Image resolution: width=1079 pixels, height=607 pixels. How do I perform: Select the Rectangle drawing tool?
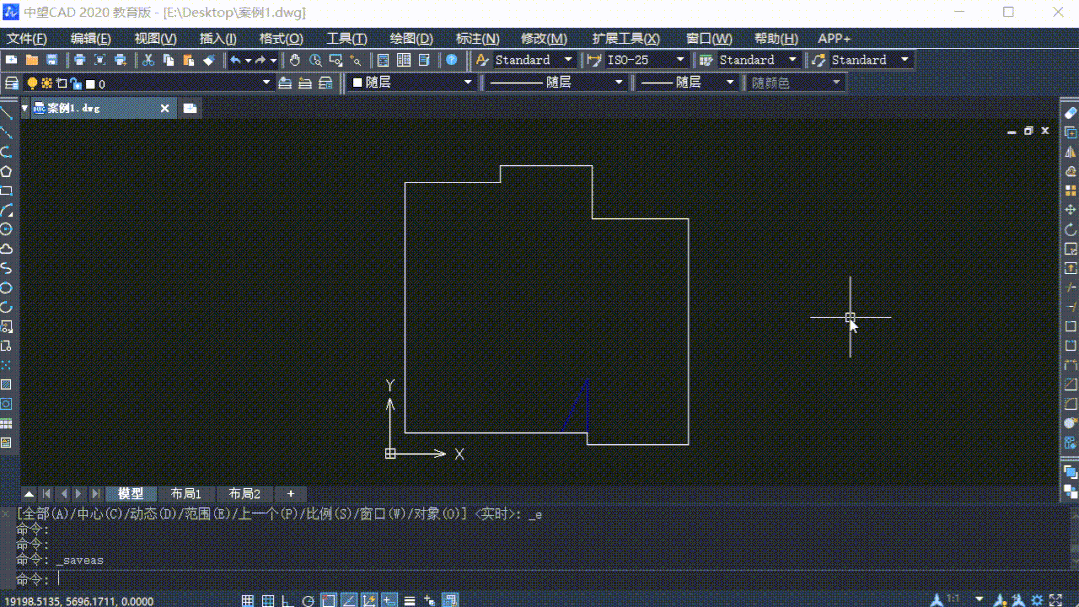[7, 191]
